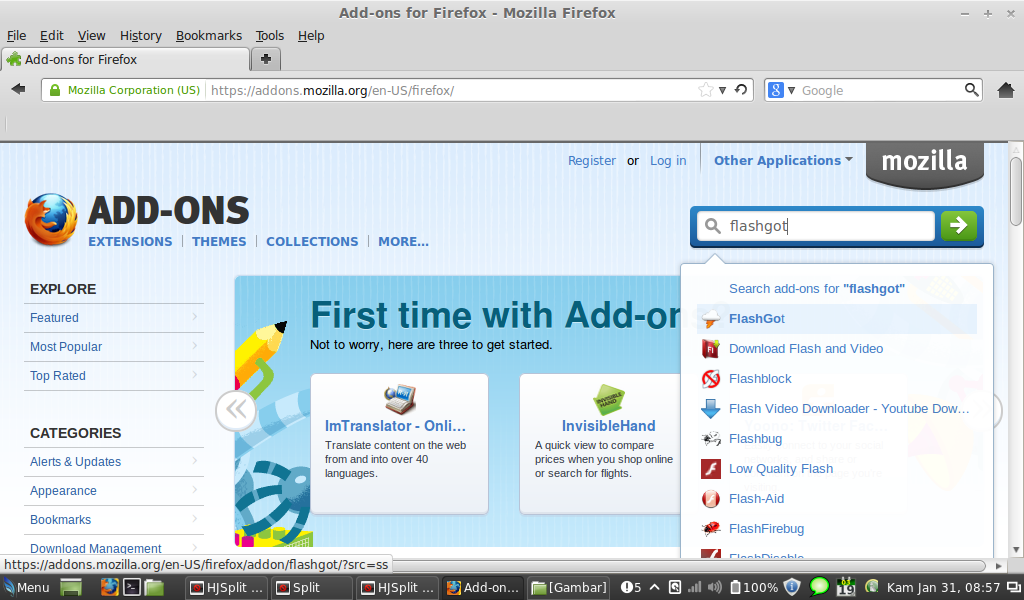This screenshot has width=1024, height=600.
Task: Click the FlashFirebug ladybug icon
Action: pyautogui.click(x=711, y=529)
